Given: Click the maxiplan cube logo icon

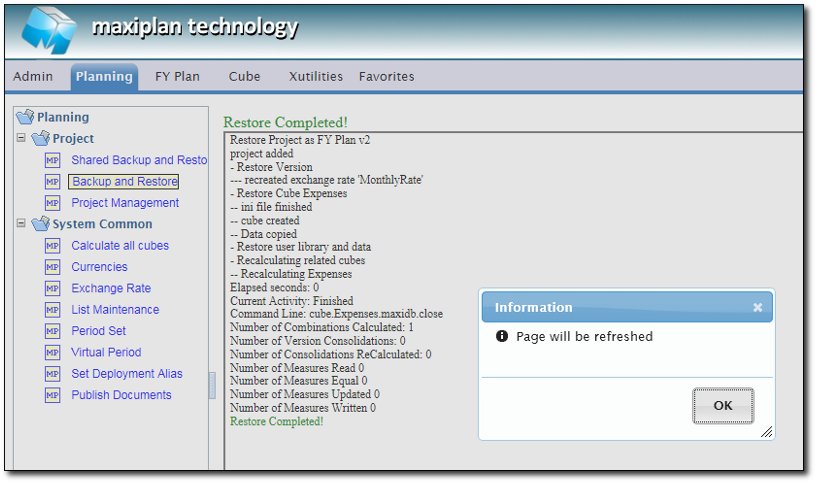Looking at the screenshot, I should [48, 30].
